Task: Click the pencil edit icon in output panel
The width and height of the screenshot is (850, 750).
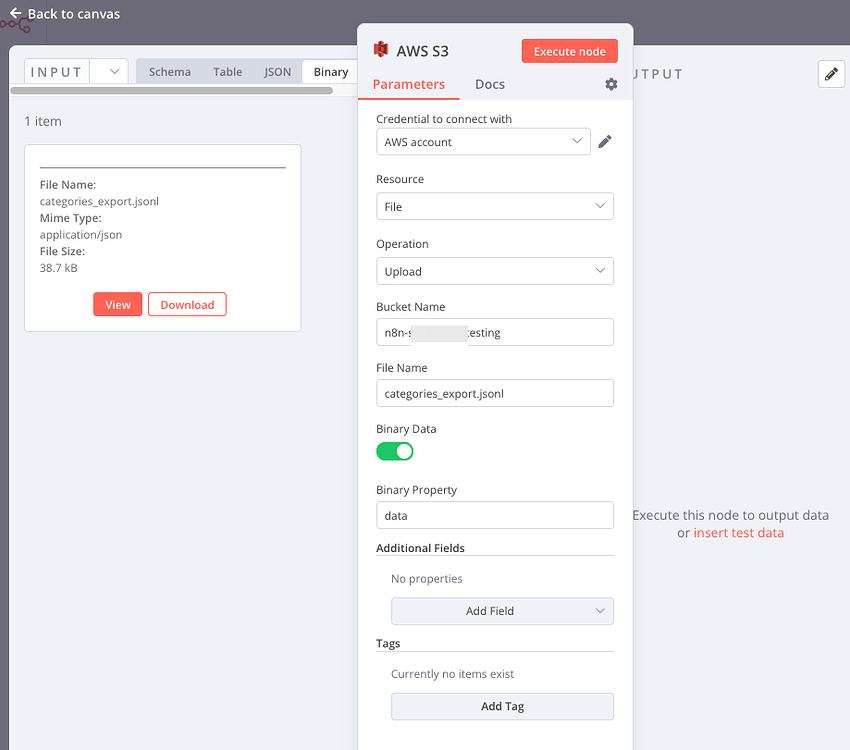Action: 831,74
